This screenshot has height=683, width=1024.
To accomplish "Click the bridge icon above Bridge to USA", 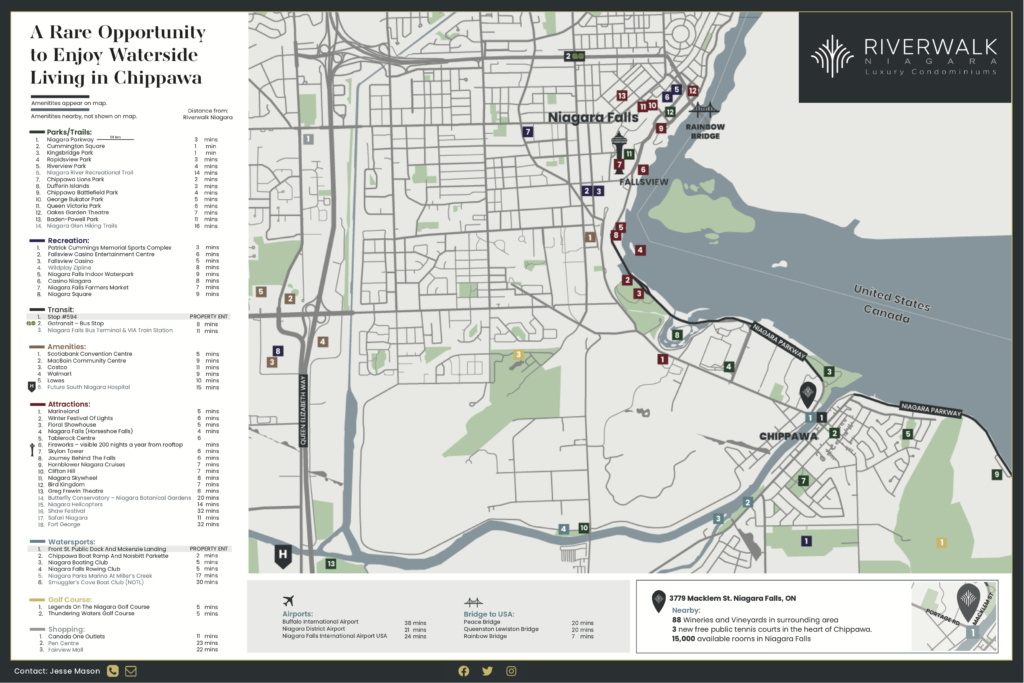I will [x=473, y=602].
